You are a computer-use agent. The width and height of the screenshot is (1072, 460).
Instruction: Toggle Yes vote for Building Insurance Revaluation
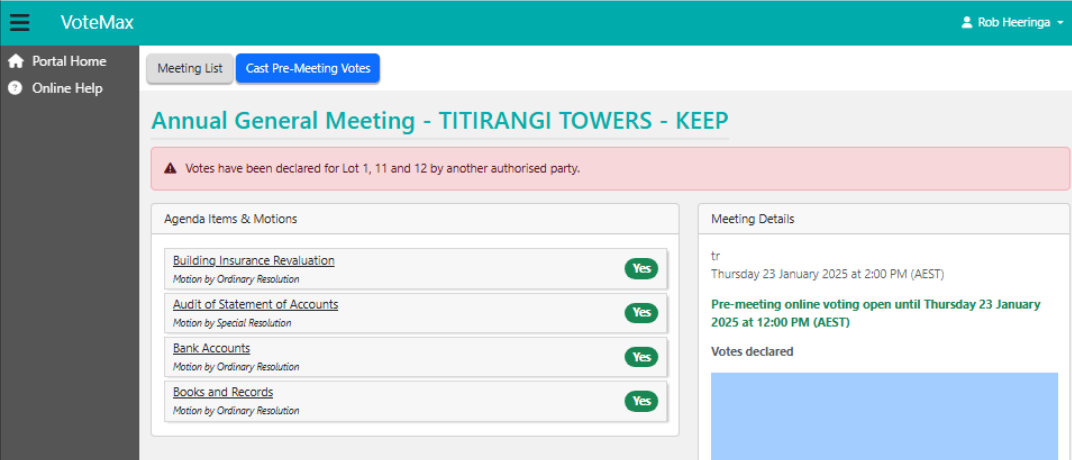pos(641,269)
